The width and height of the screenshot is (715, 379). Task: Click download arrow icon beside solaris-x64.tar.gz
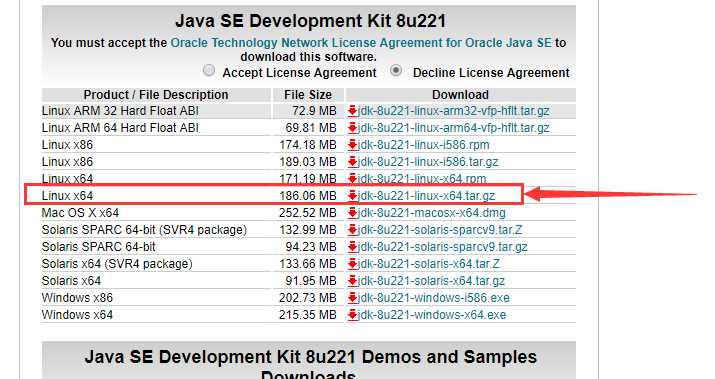click(x=352, y=281)
